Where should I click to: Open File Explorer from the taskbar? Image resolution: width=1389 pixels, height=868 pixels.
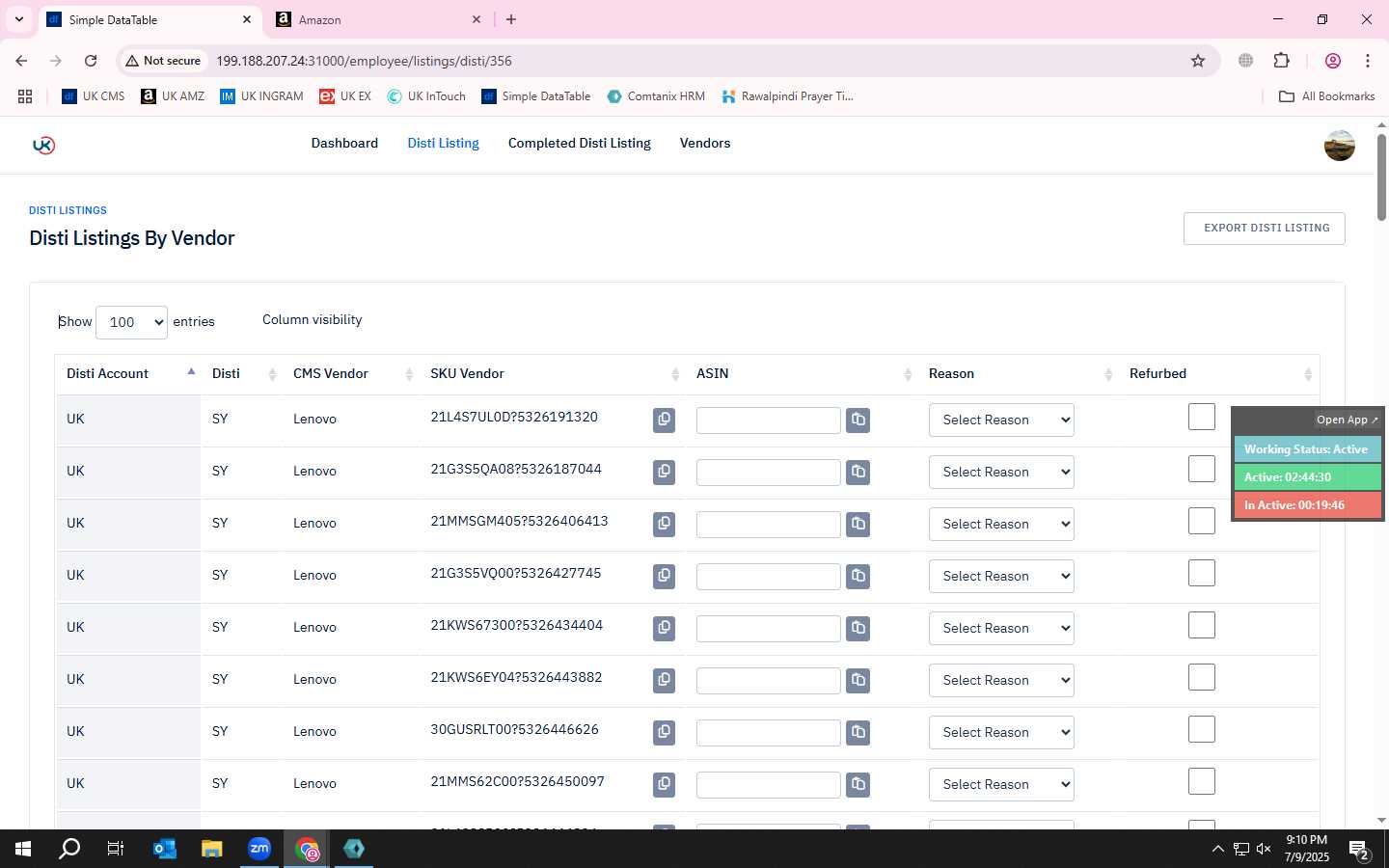click(212, 849)
